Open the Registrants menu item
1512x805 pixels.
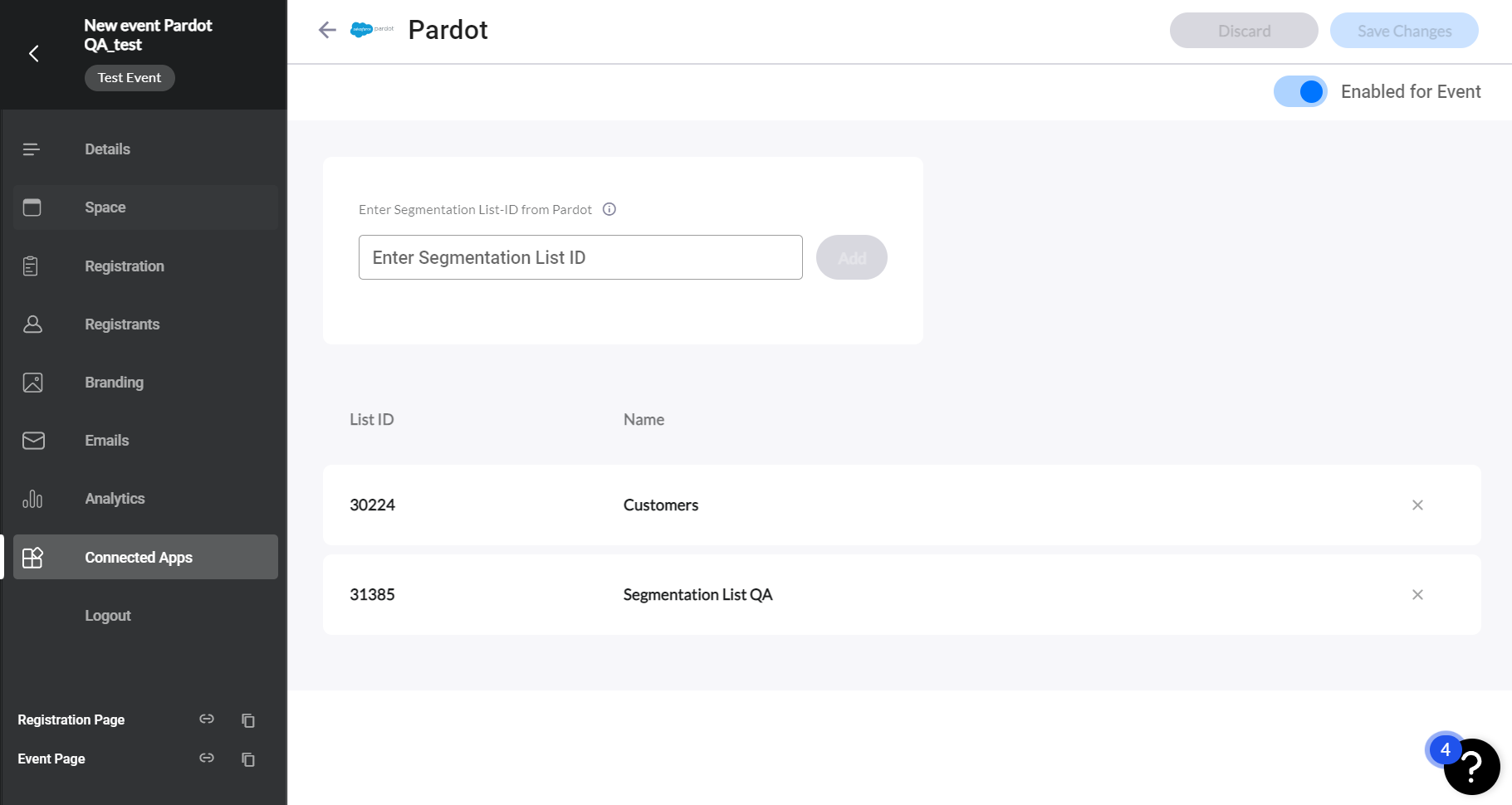coord(145,324)
